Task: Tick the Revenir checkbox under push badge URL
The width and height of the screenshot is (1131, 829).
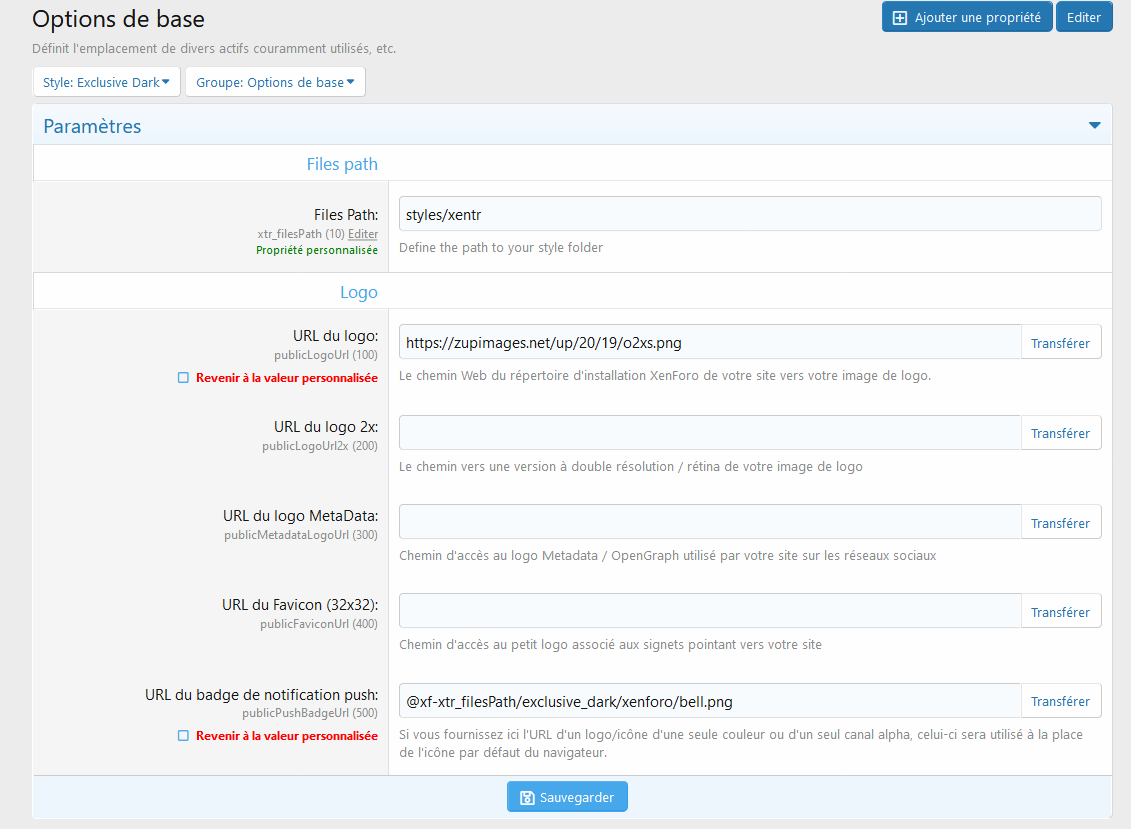Action: pyautogui.click(x=183, y=736)
